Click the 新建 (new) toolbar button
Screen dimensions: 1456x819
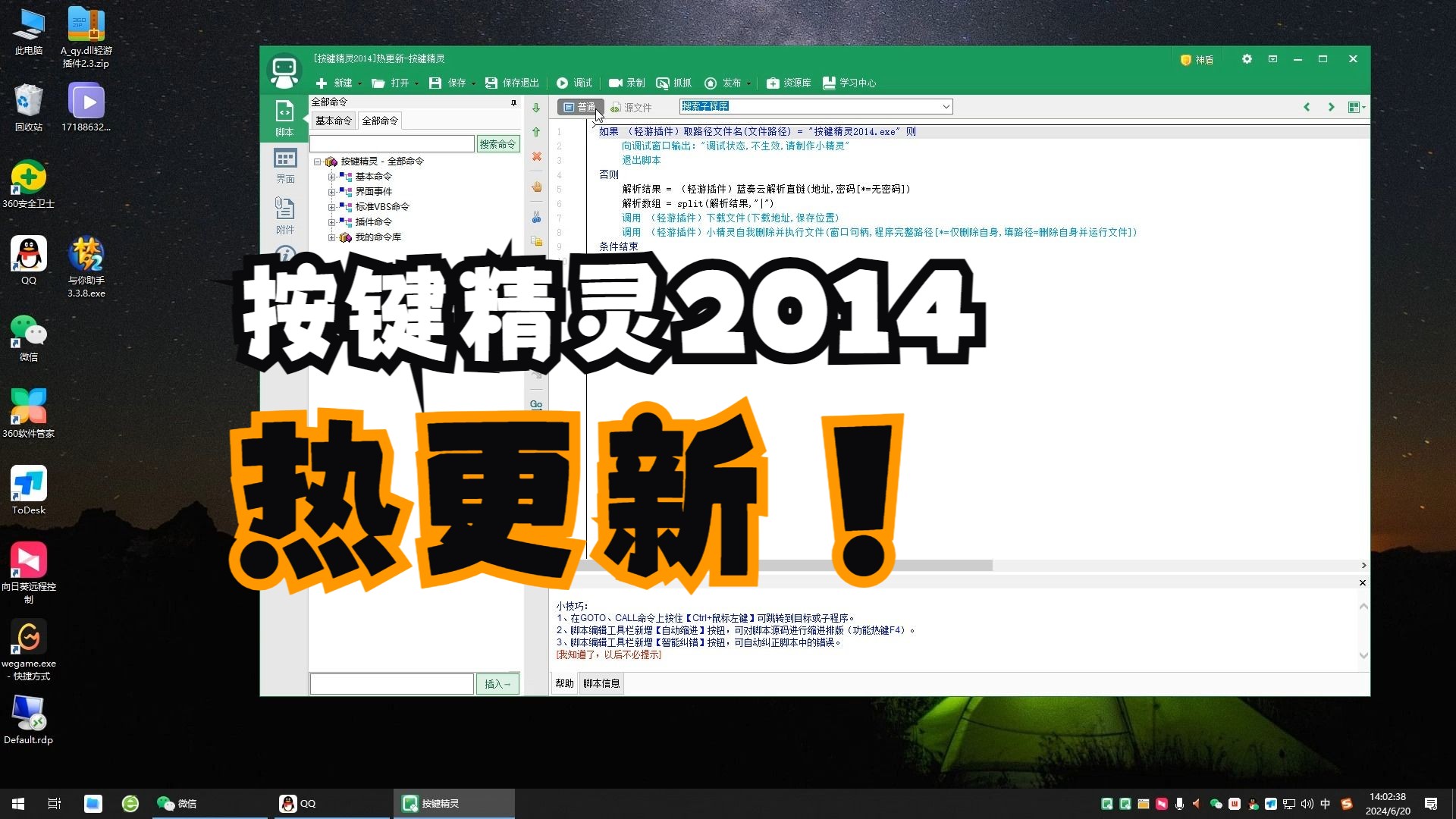coord(334,83)
